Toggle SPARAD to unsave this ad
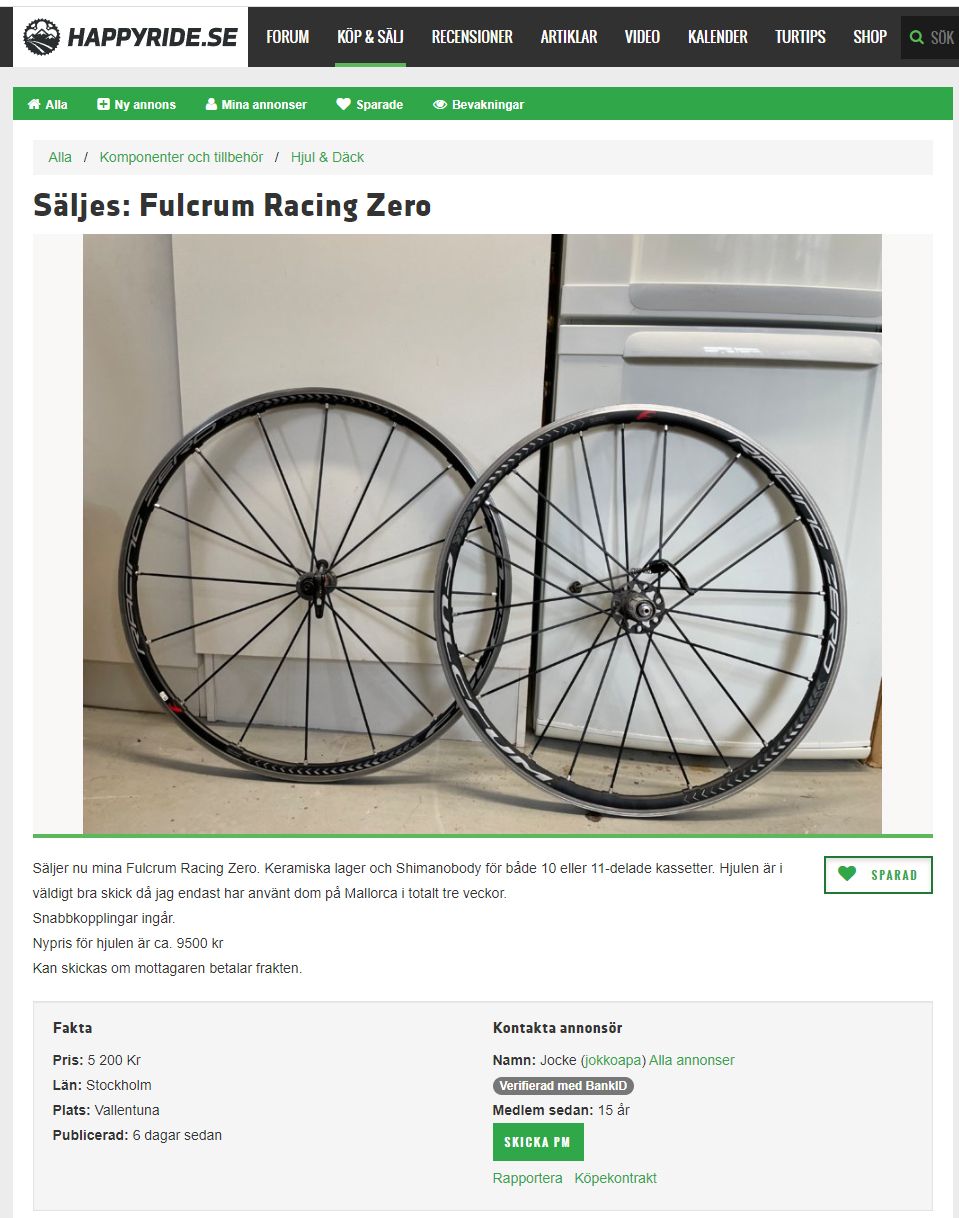The image size is (959, 1218). 877,874
